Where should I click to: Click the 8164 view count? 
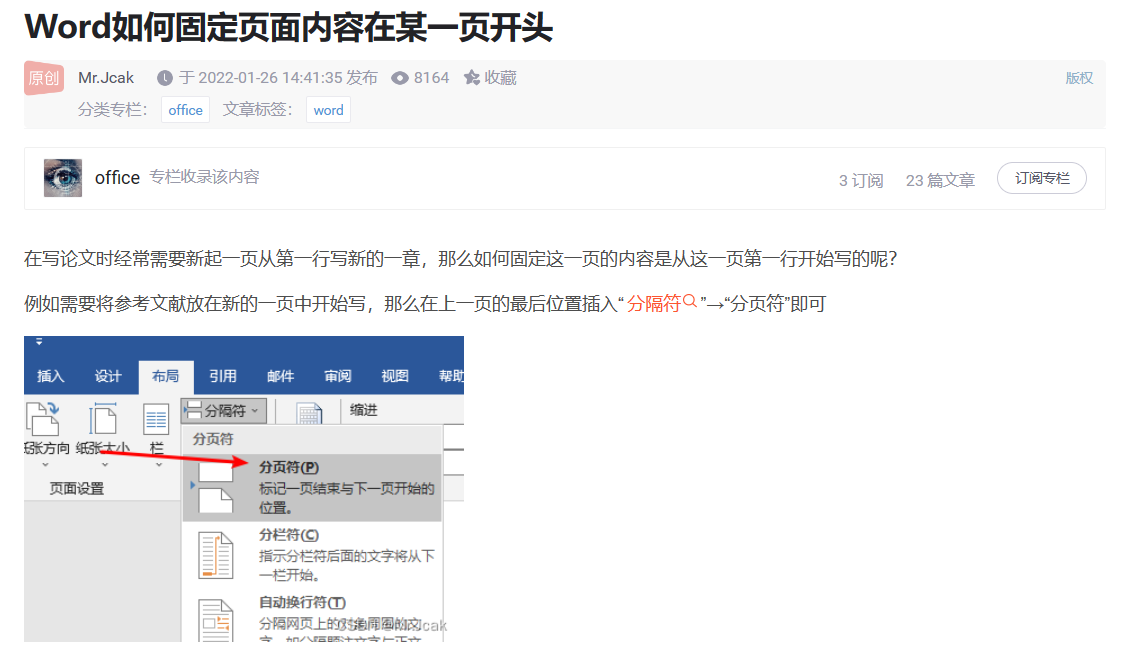point(432,77)
